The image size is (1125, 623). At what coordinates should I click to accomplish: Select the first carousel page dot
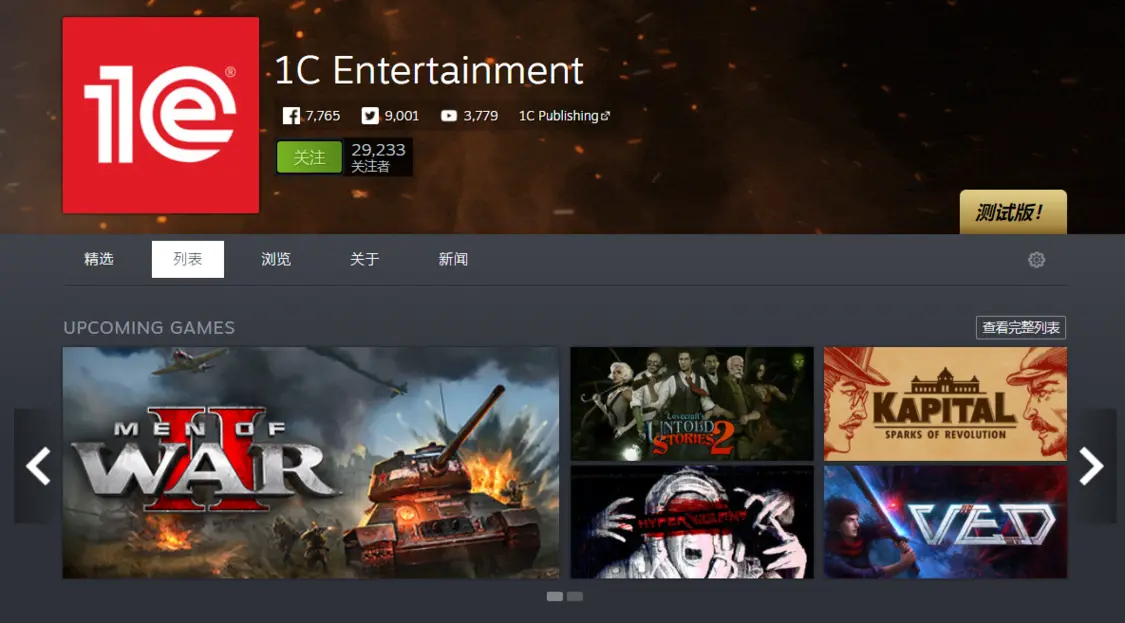tap(555, 596)
